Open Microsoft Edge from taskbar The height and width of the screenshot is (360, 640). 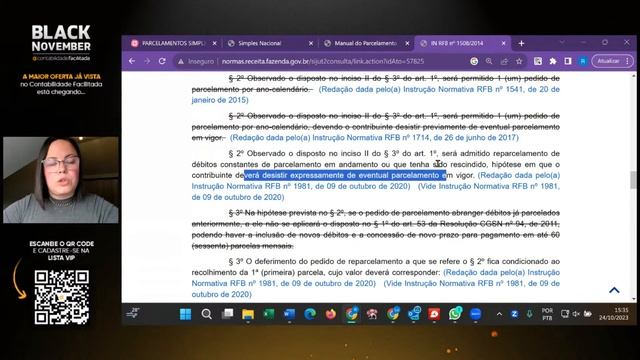[x=310, y=314]
